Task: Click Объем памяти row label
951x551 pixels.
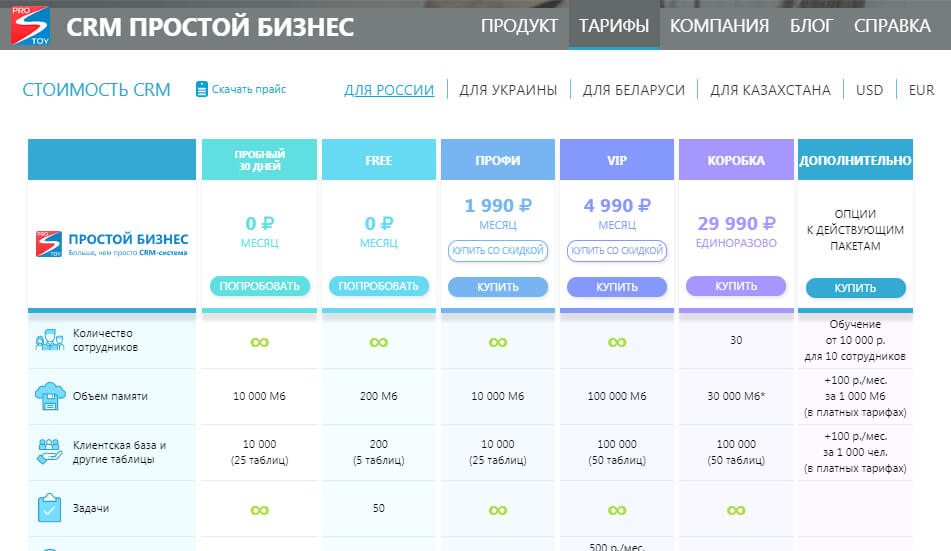Action: (x=110, y=396)
